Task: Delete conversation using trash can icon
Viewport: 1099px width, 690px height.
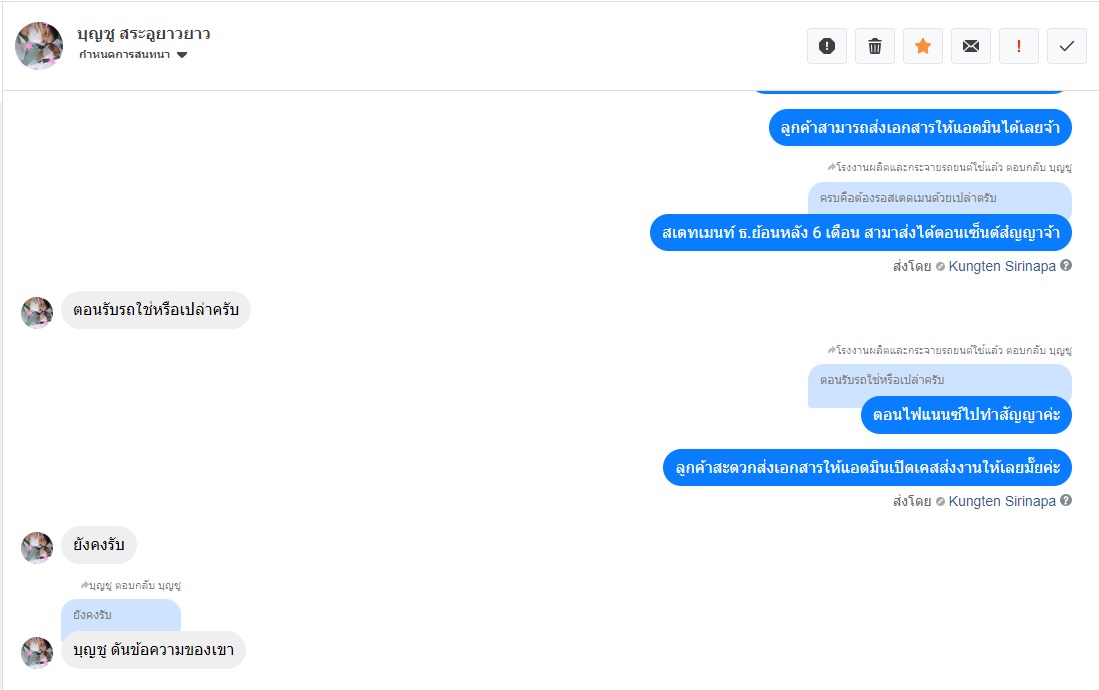Action: pos(875,46)
